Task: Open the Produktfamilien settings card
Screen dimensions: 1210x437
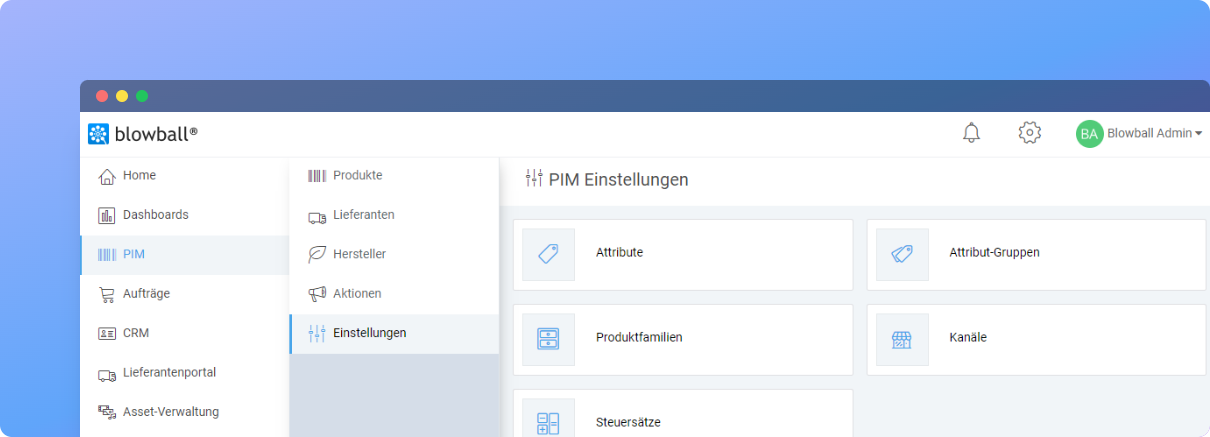Action: 683,339
